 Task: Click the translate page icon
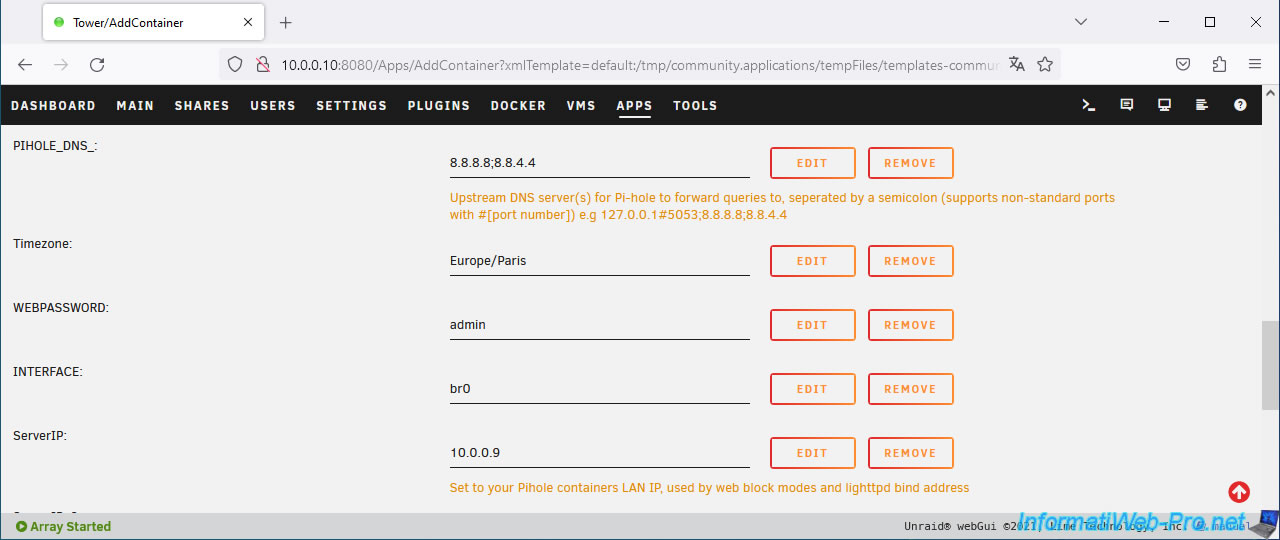[1017, 64]
